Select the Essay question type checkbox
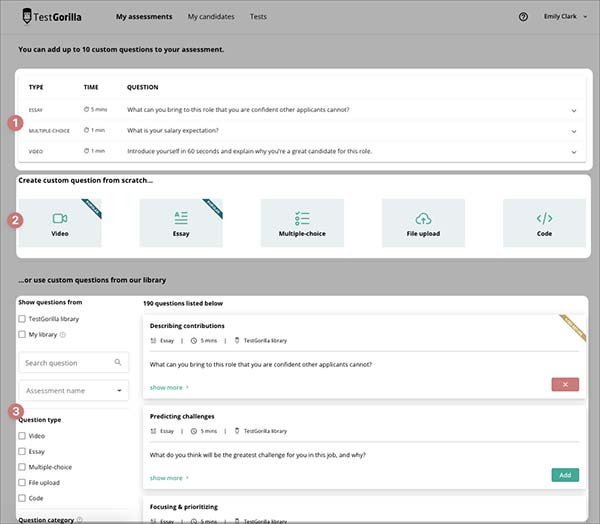This screenshot has width=600, height=524. 22,451
